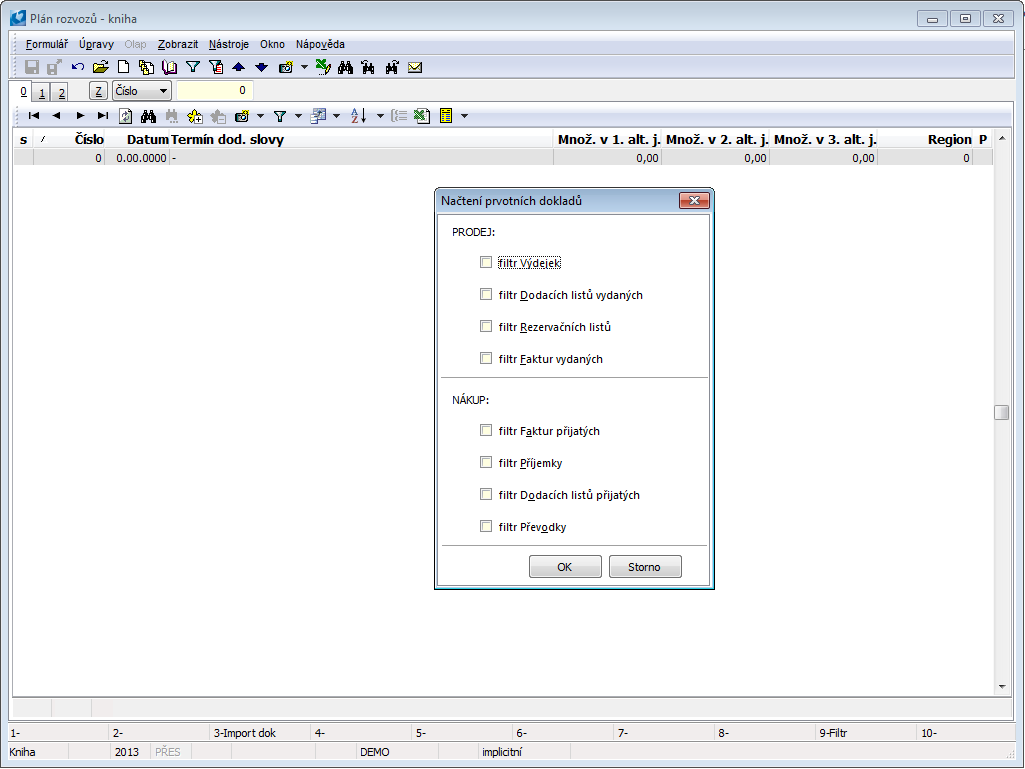Open the Formulář menu

point(46,44)
